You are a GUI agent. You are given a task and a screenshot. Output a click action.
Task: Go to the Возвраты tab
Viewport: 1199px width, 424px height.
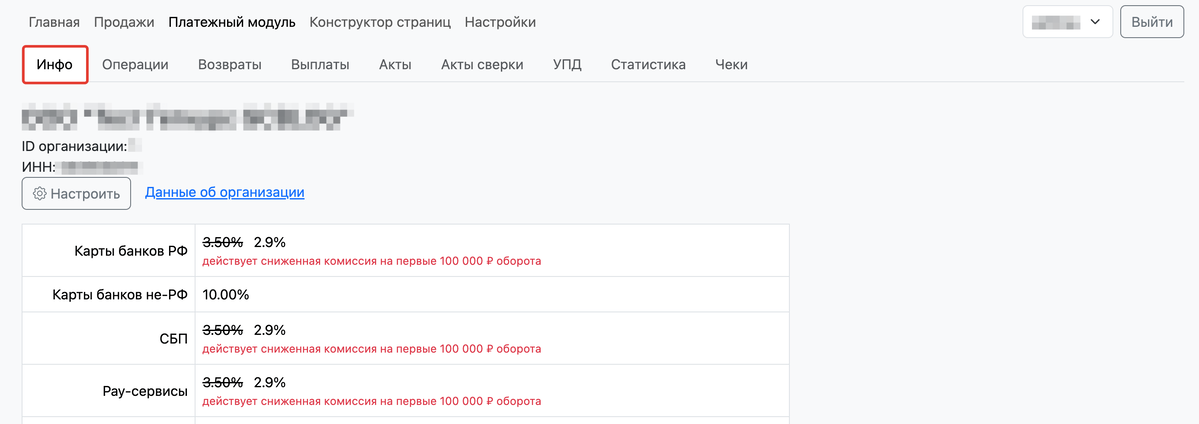[230, 65]
